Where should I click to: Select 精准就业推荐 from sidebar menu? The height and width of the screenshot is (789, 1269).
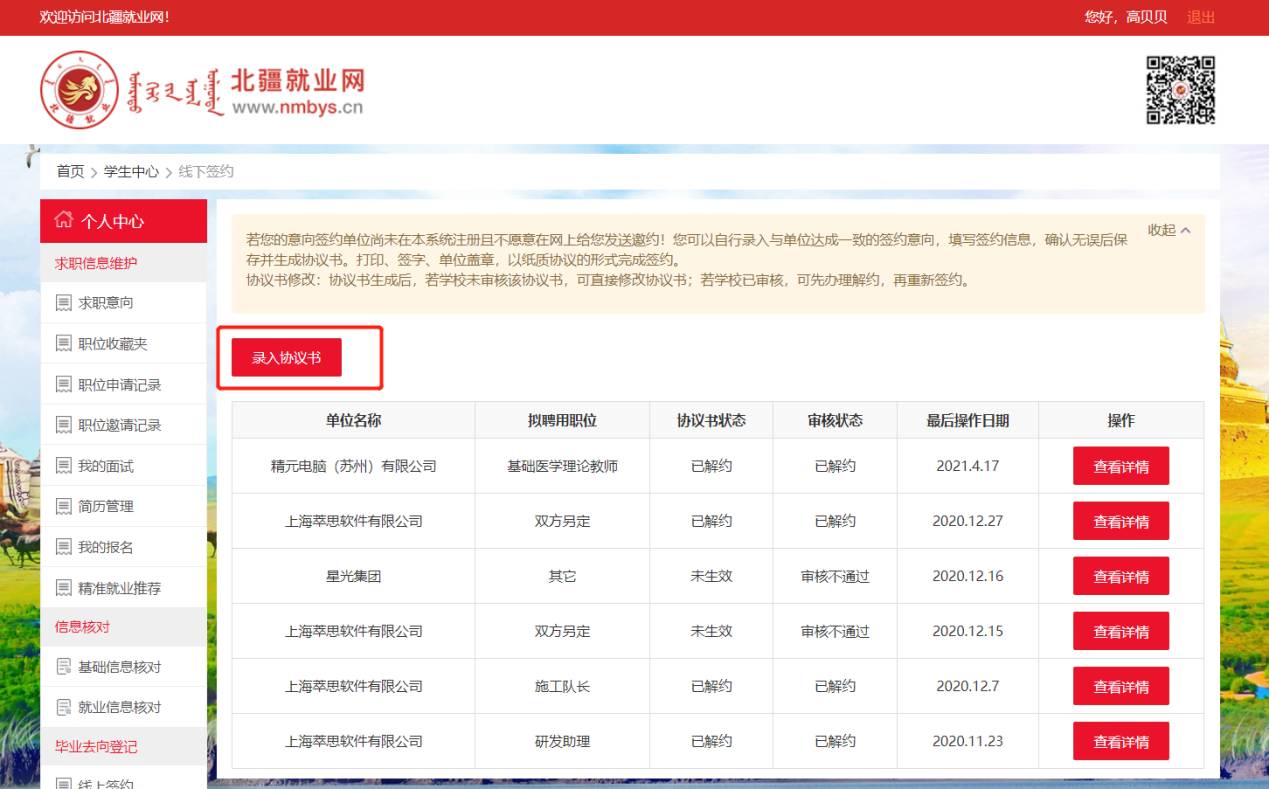(x=119, y=588)
